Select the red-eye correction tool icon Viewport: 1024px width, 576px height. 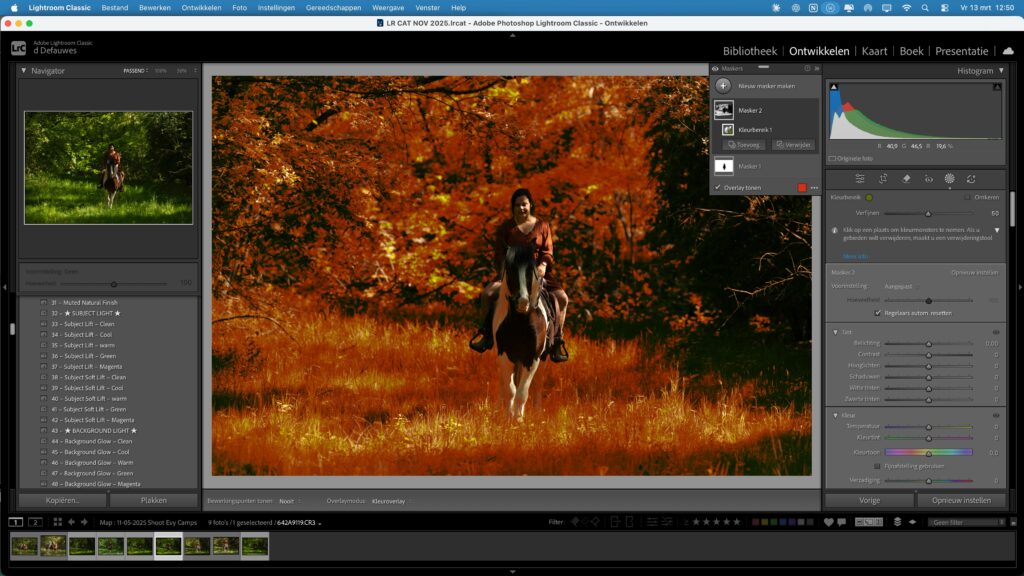pyautogui.click(x=930, y=178)
